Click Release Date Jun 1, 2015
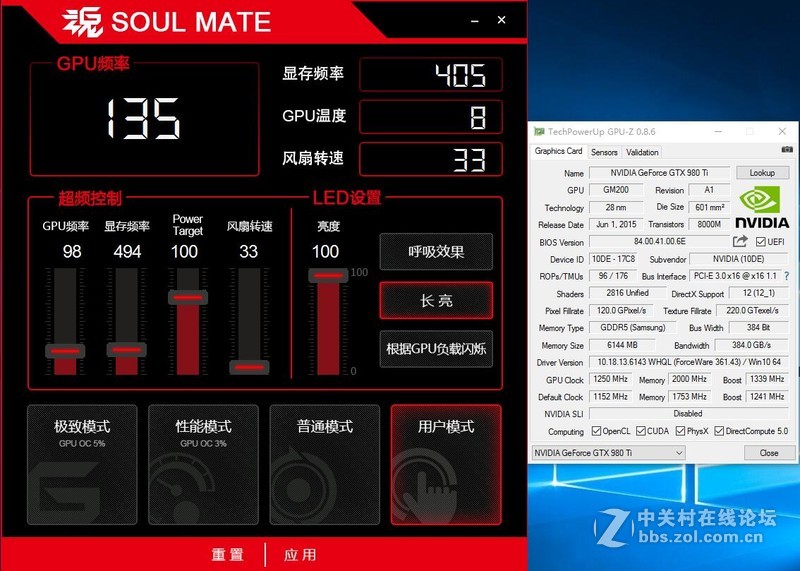The width and height of the screenshot is (800, 571). coord(616,224)
